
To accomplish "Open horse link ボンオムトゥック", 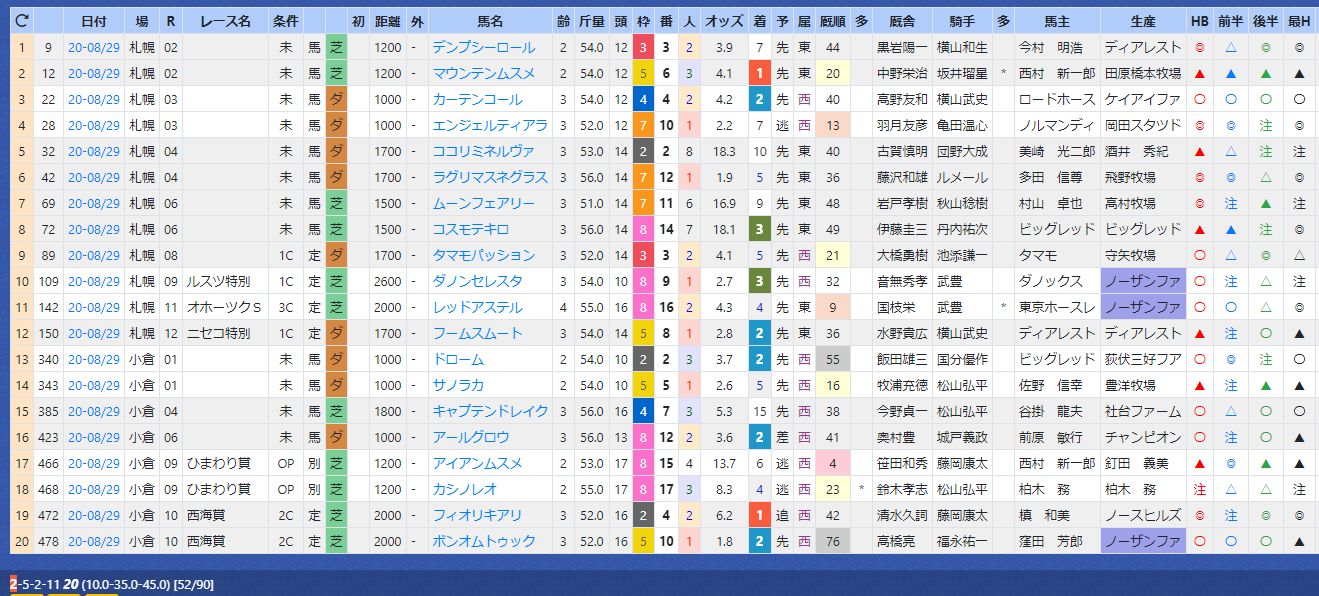I will click(483, 541).
